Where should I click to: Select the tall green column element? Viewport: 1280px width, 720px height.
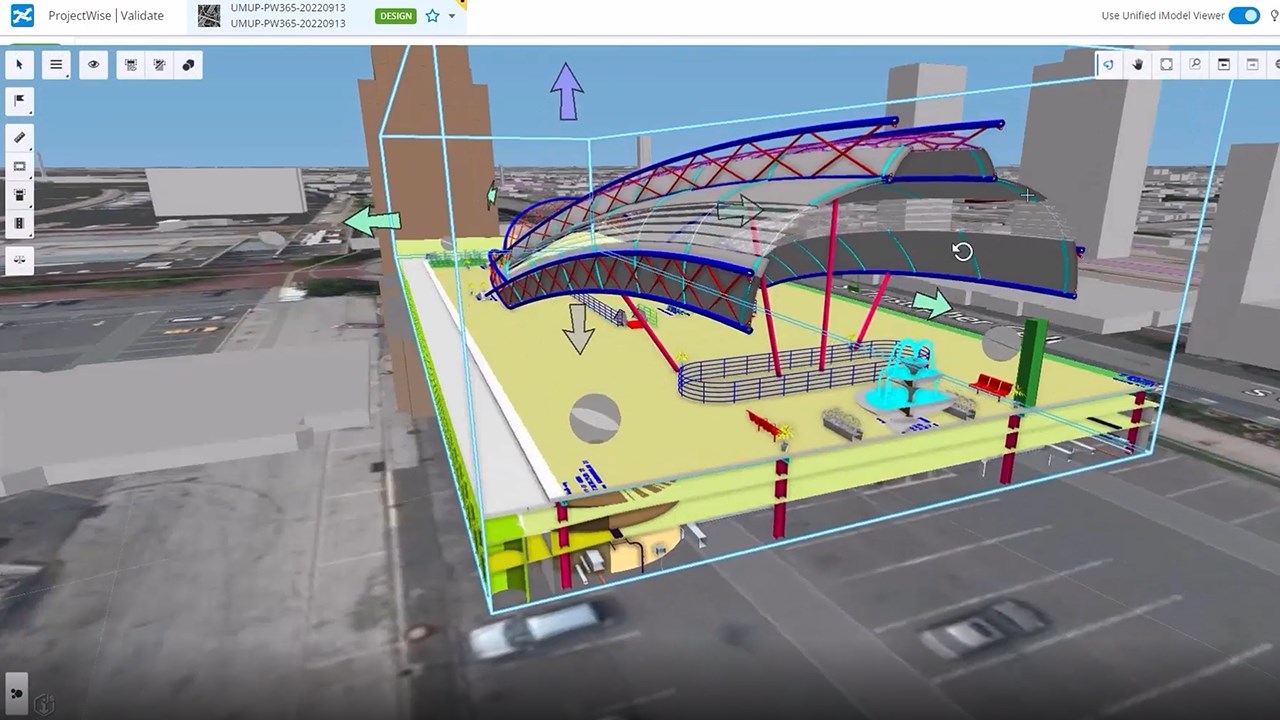tap(1031, 362)
